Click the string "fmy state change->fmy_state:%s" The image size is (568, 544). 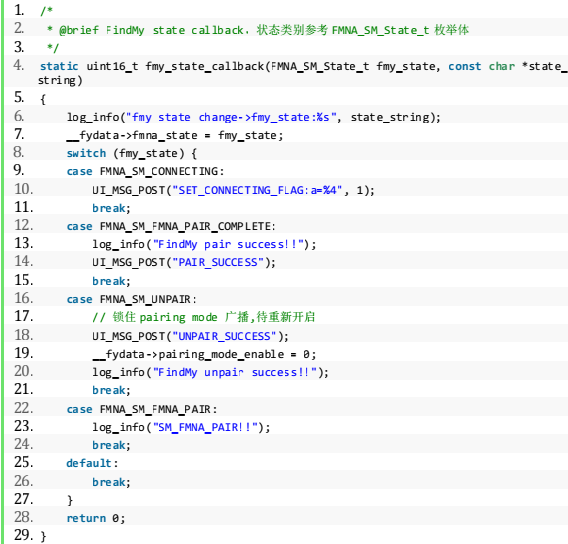(x=231, y=117)
